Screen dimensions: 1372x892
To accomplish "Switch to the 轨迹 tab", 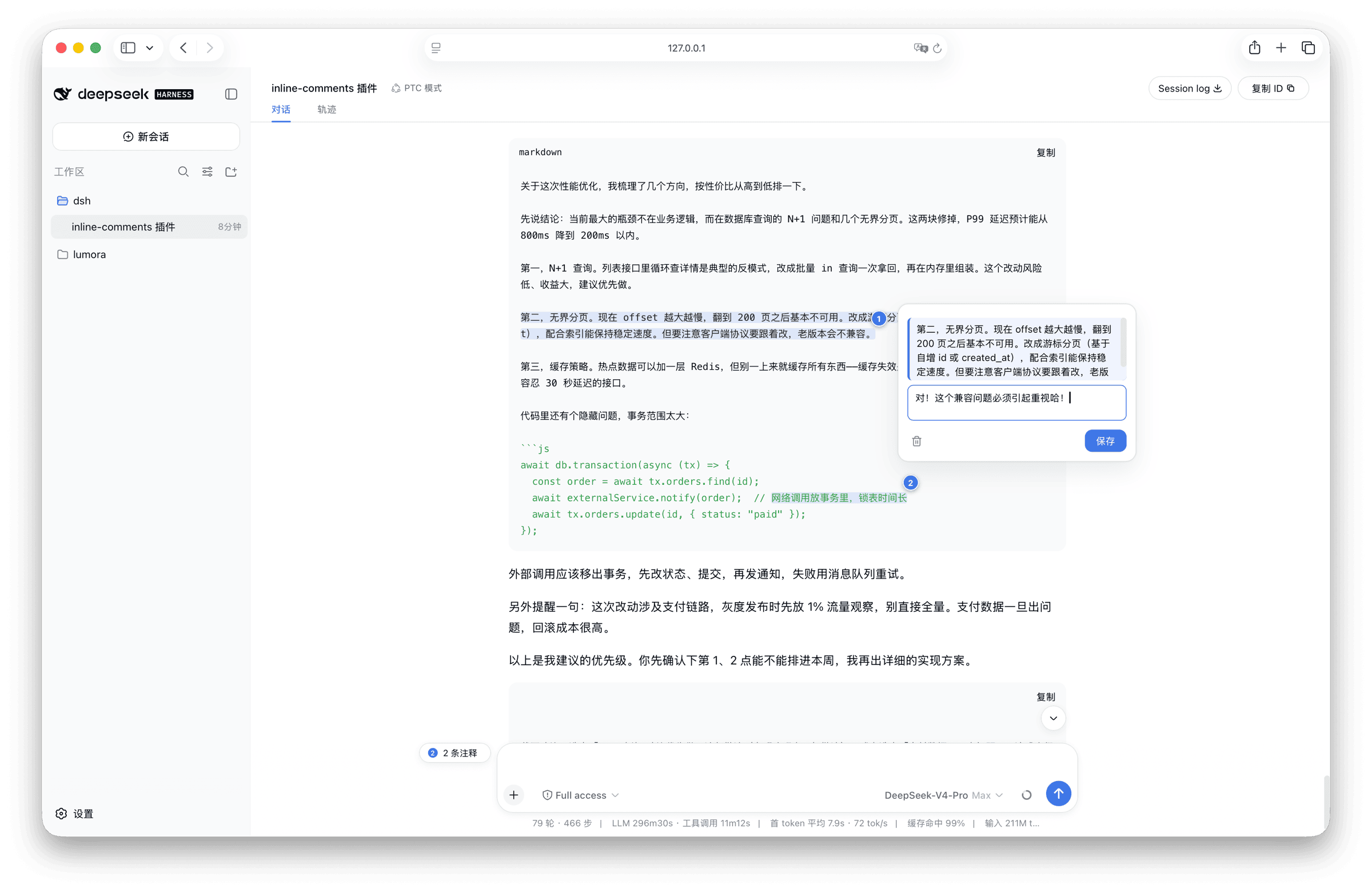I will coord(326,110).
